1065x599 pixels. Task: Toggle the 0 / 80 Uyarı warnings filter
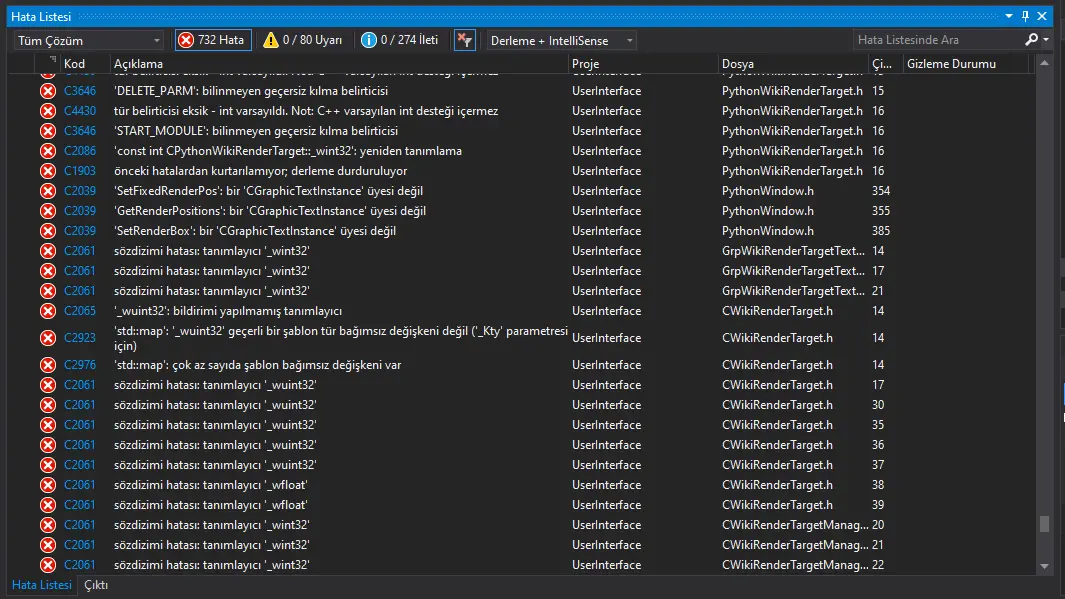click(302, 40)
